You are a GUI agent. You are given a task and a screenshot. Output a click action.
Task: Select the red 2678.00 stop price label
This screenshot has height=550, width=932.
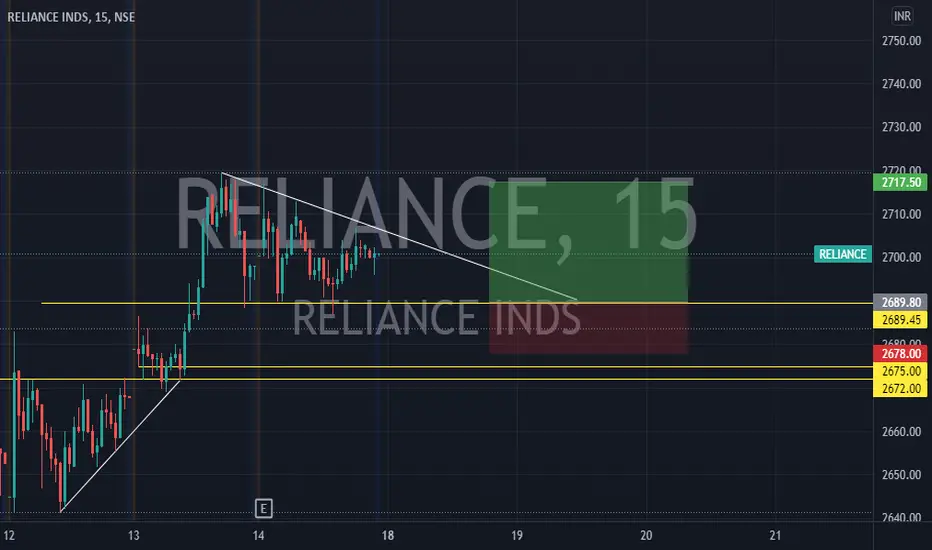pos(900,353)
